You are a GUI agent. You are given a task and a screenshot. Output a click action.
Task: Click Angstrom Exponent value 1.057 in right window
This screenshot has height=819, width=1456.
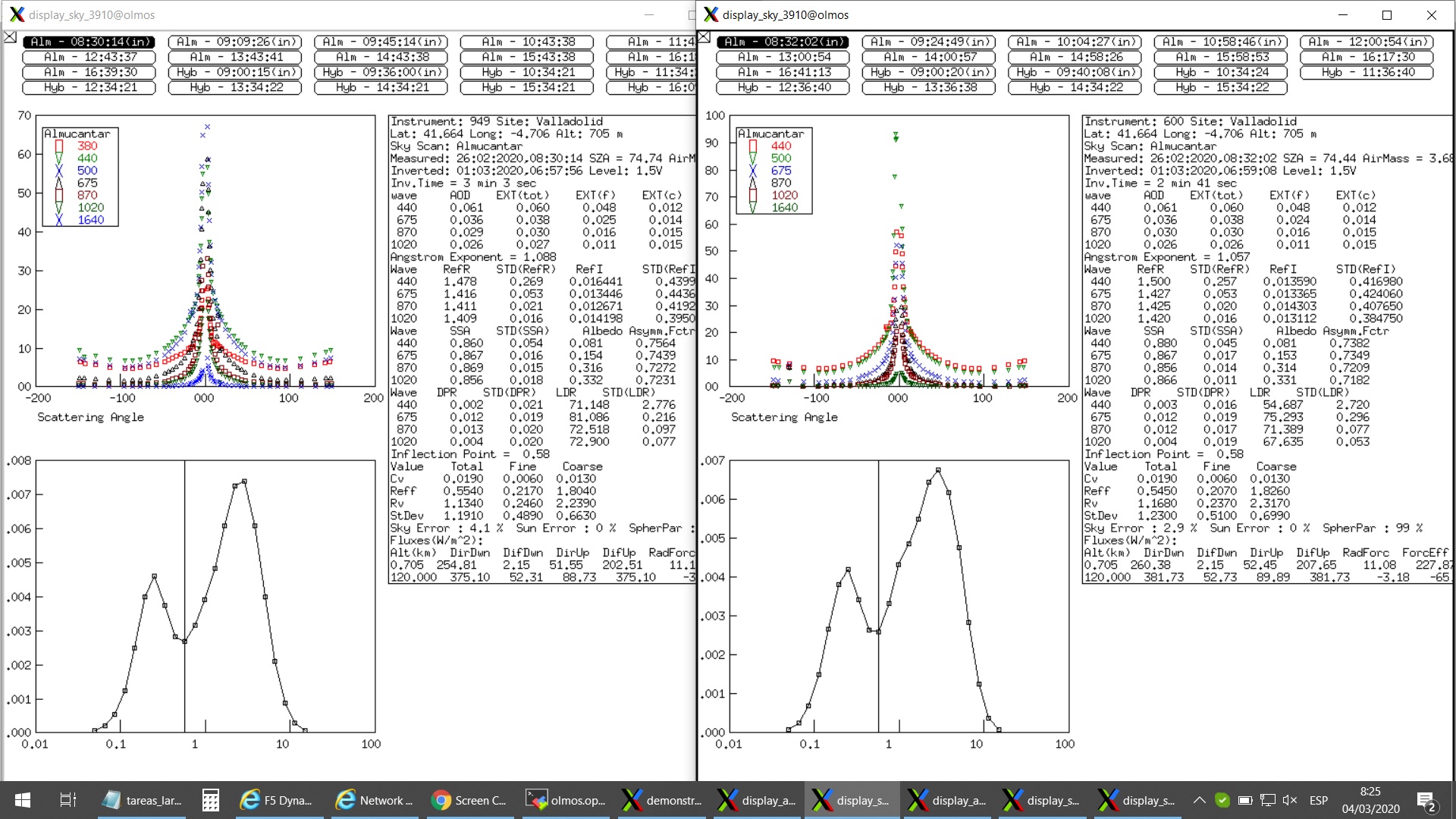click(1232, 256)
